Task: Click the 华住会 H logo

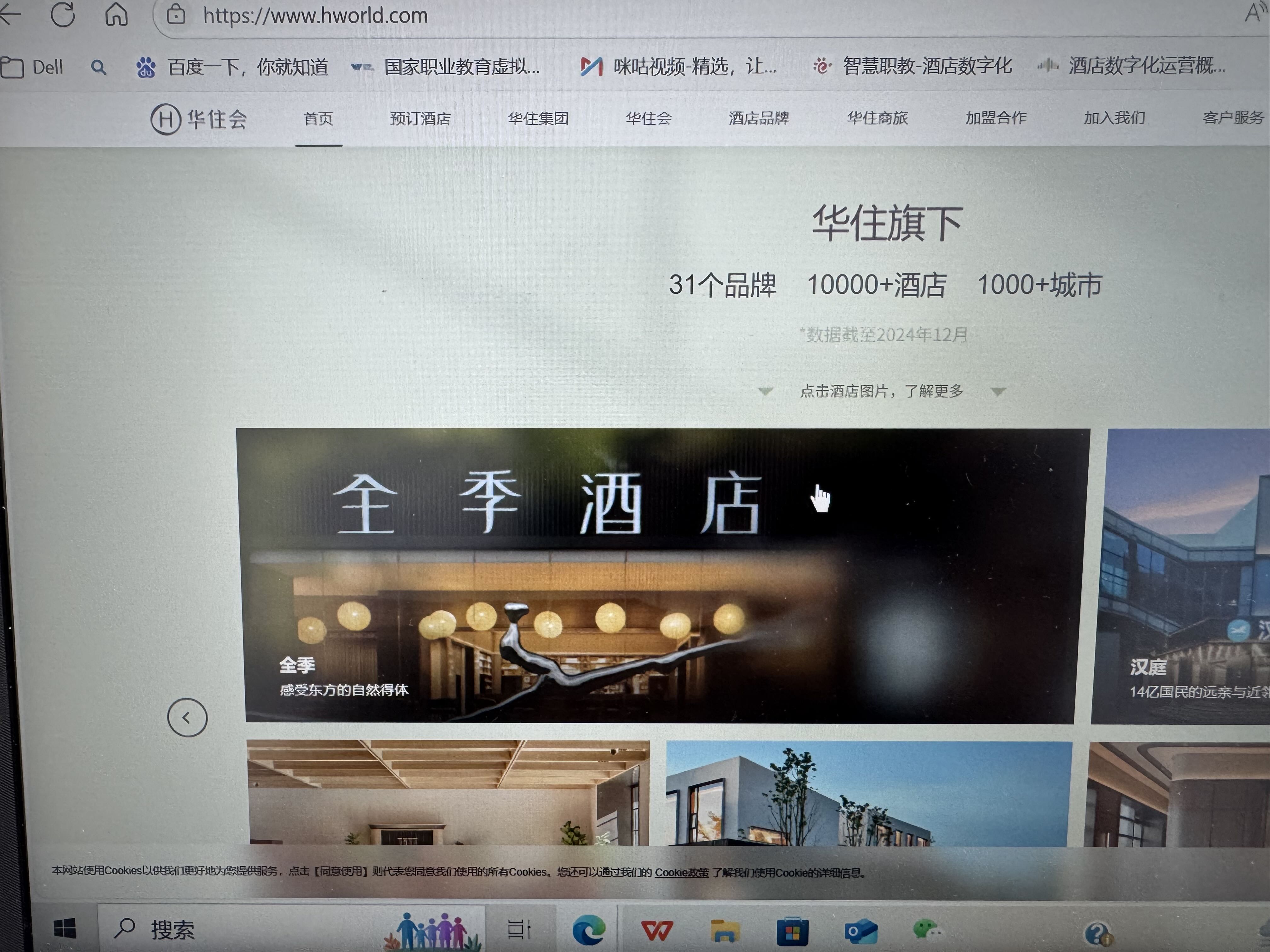Action: pos(199,119)
